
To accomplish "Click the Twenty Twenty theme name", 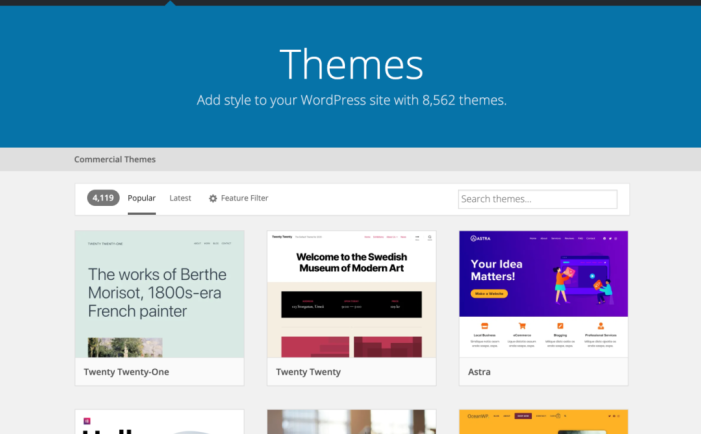I will (x=308, y=372).
